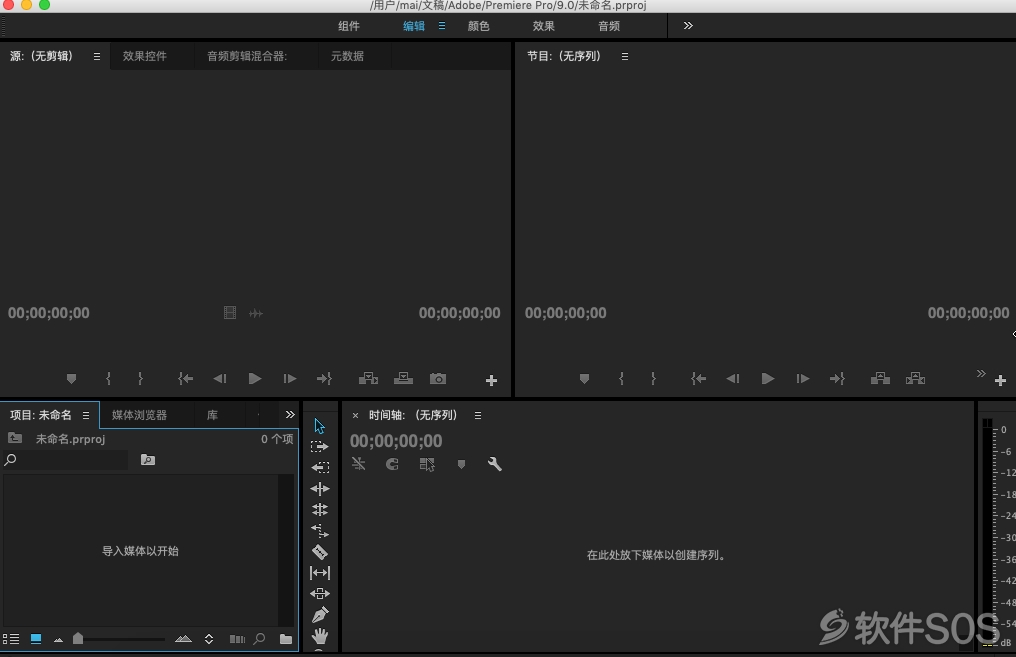Image resolution: width=1016 pixels, height=657 pixels.
Task: Step forward one frame in Program monitor
Action: point(803,378)
